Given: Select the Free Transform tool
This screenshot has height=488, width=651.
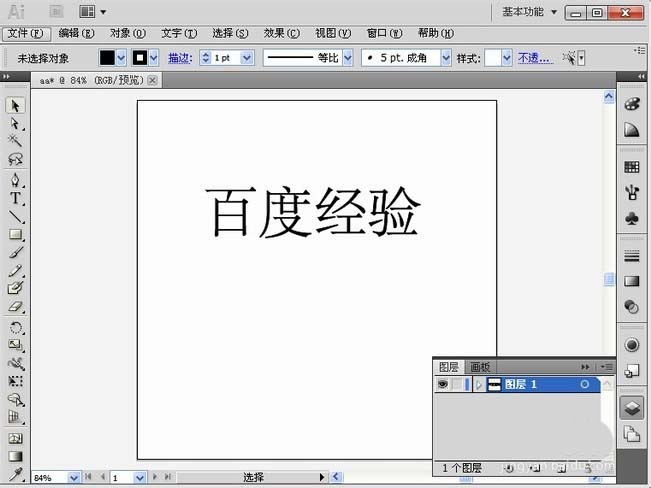Looking at the screenshot, I should pos(15,381).
